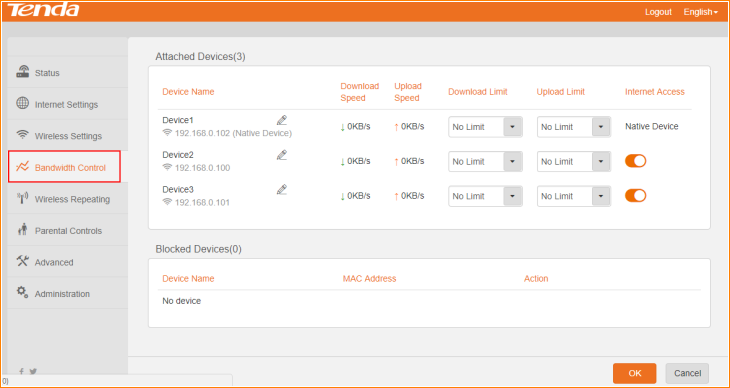Screen dimensions: 730x388
Task: Click the pencil edit icon for Device1
Action: tap(282, 120)
